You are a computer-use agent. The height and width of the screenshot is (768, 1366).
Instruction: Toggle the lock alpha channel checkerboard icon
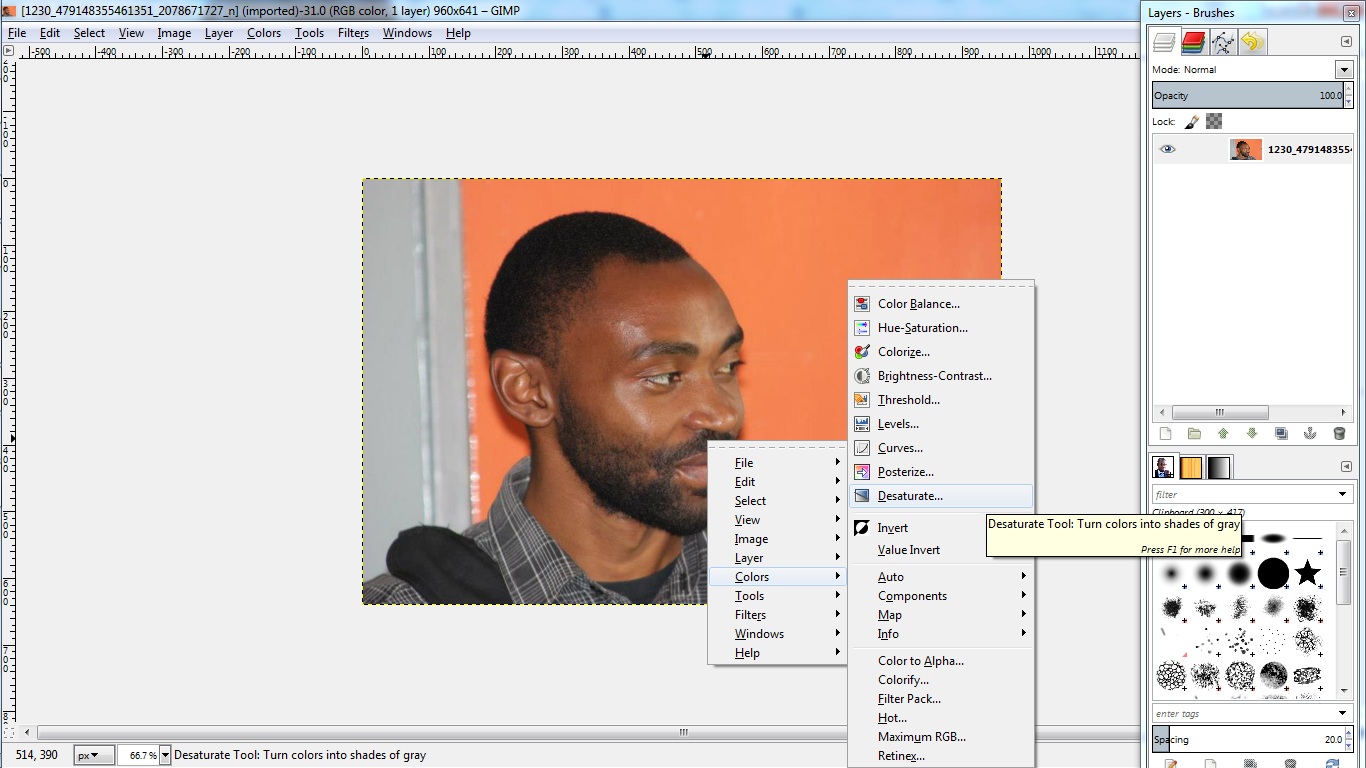pyautogui.click(x=1214, y=122)
